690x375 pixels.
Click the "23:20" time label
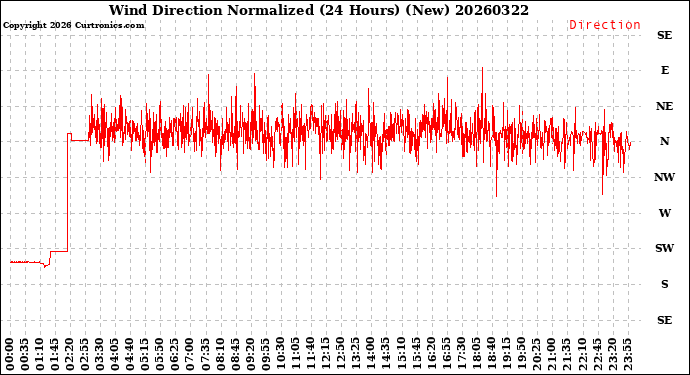coord(612,354)
